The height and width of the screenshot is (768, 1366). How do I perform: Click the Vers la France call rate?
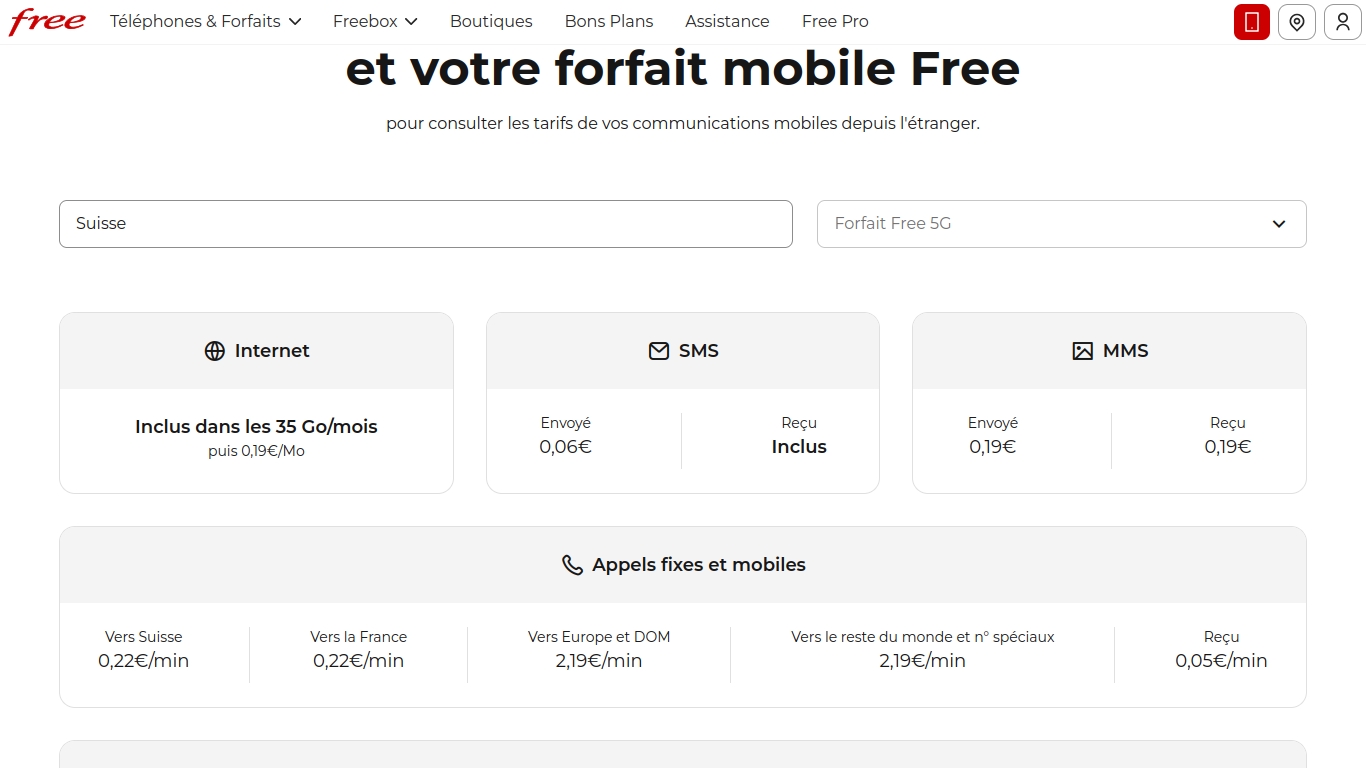tap(358, 660)
